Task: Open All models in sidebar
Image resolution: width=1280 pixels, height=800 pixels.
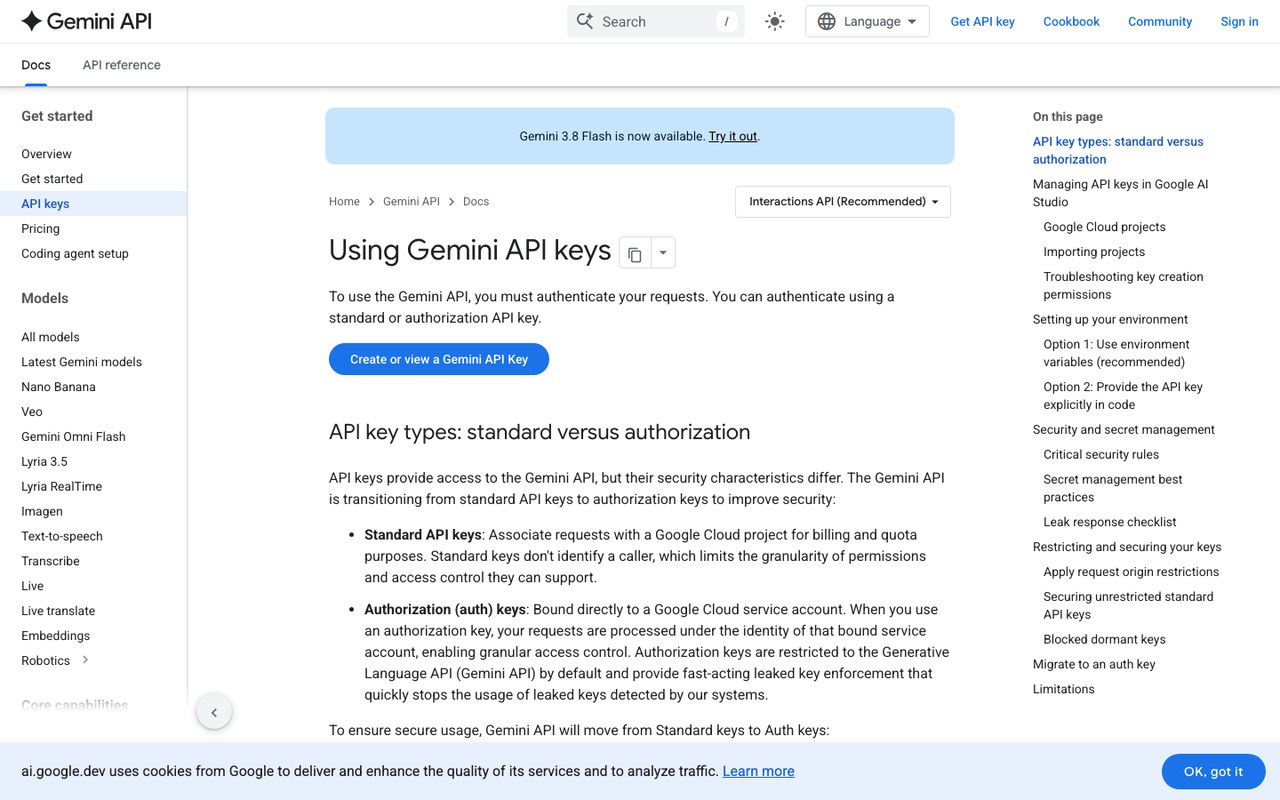Action: click(50, 337)
